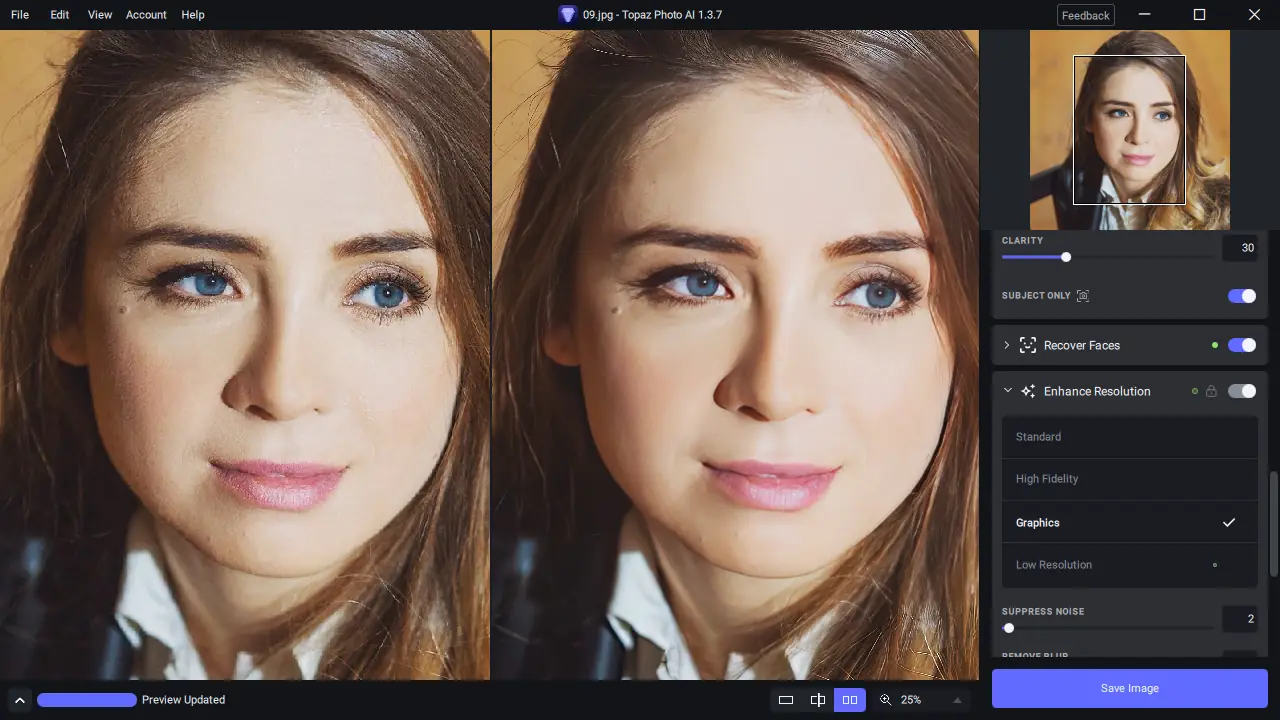Open the Edit menu

pyautogui.click(x=60, y=15)
